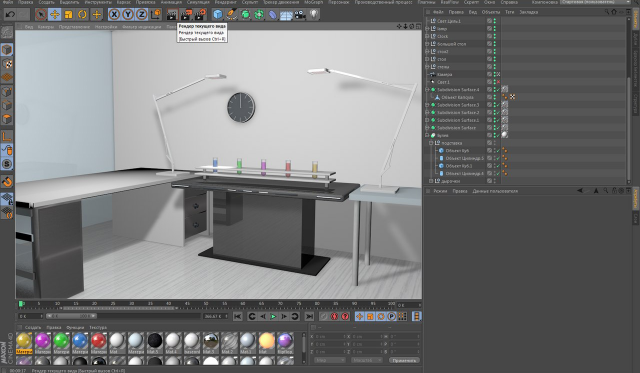640x373 pixels.
Task: Select Polygons mode in left sidebar
Action: (x=7, y=119)
